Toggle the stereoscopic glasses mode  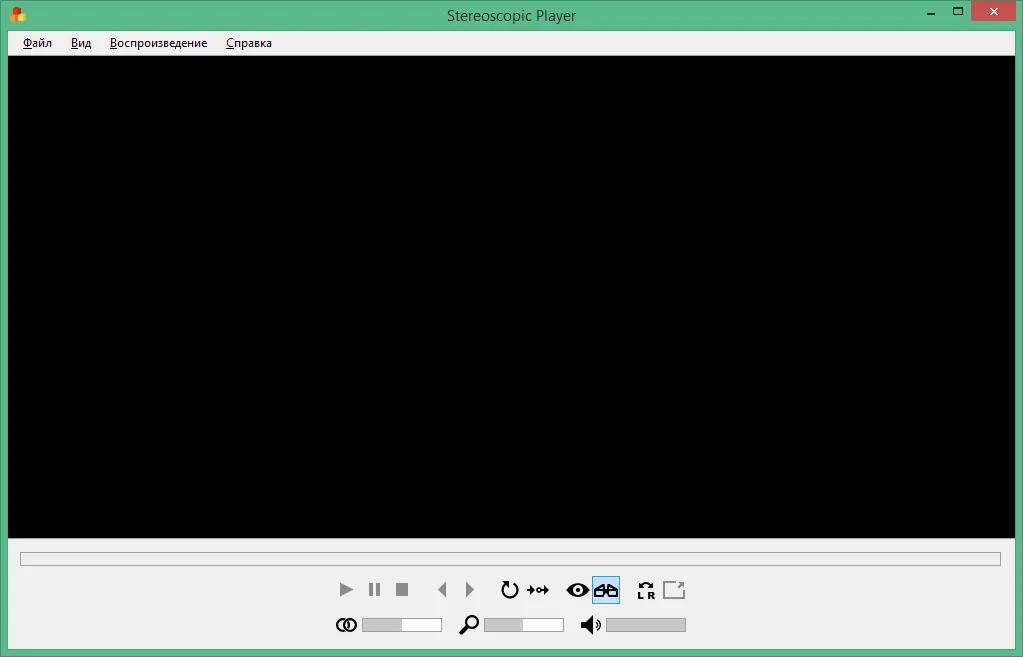[x=606, y=590]
